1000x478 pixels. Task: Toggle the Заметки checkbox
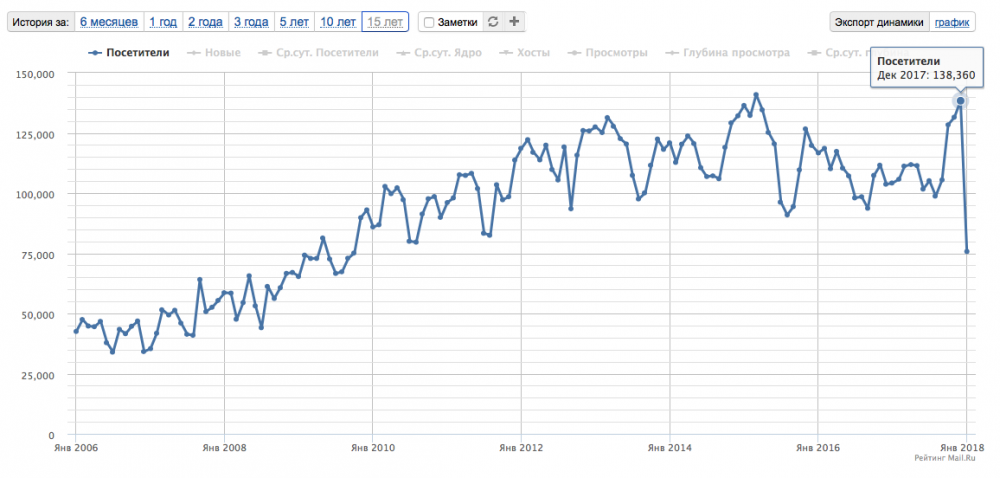[x=428, y=22]
